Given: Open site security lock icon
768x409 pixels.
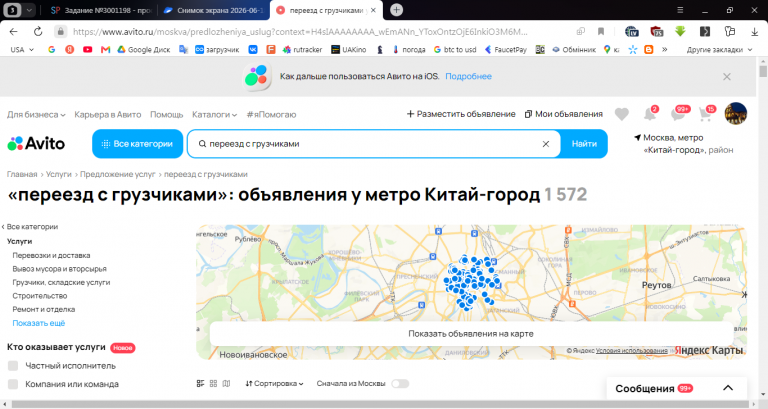Looking at the screenshot, I should coord(60,32).
